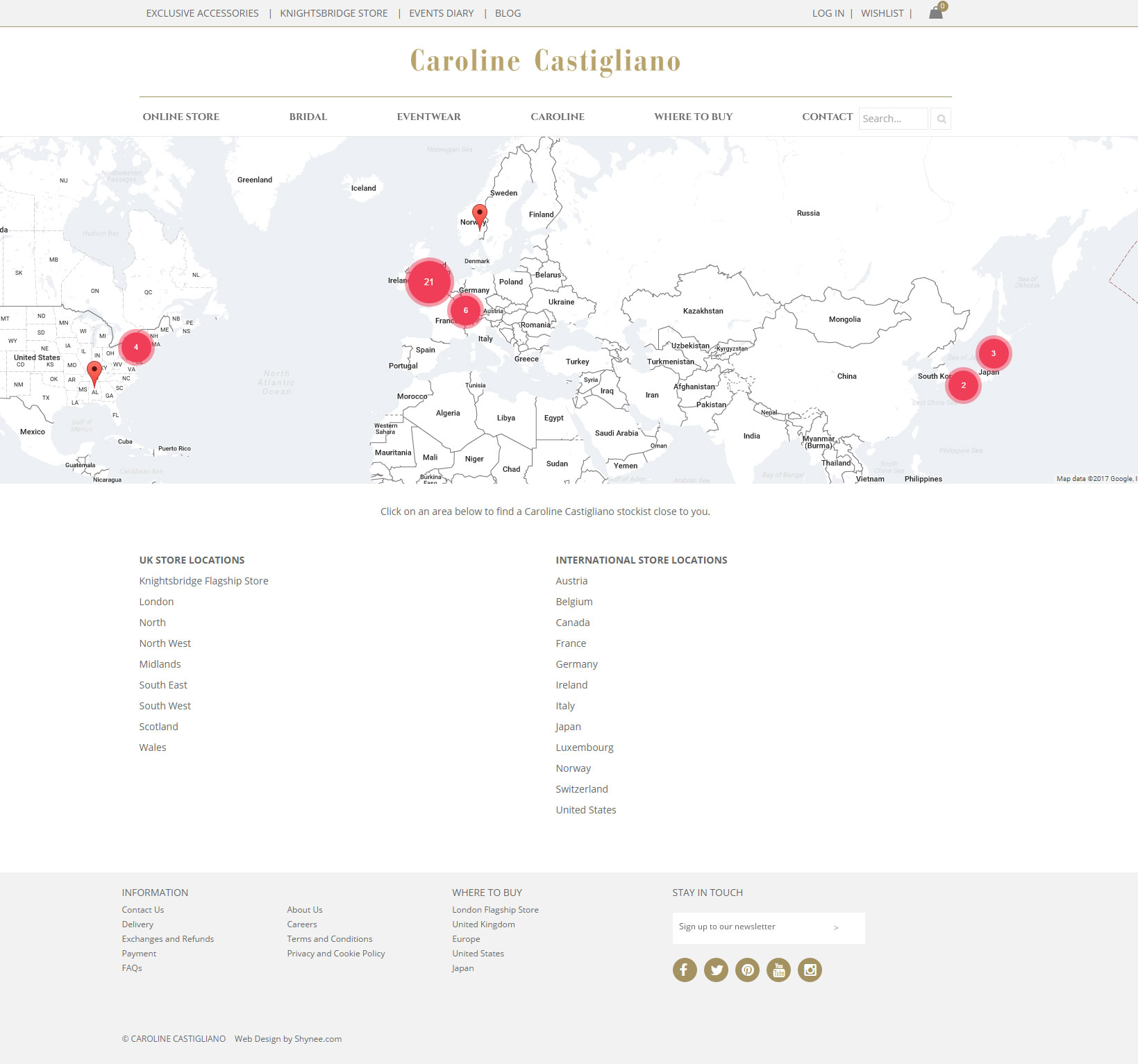The width and height of the screenshot is (1138, 1064).
Task: Submit newsletter signup arrow
Action: tap(836, 927)
